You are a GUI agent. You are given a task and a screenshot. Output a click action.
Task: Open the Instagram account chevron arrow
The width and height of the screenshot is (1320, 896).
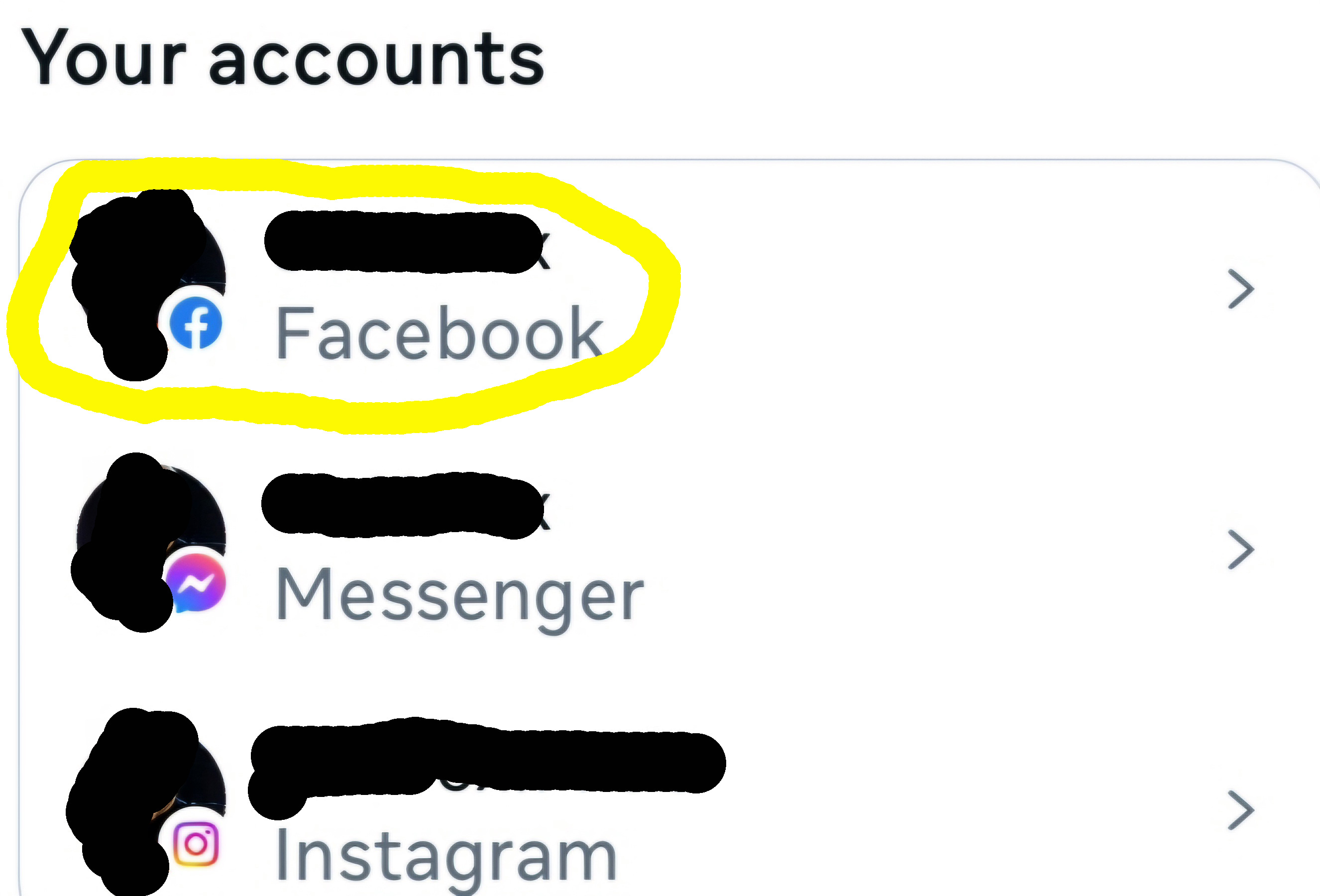(x=1240, y=810)
